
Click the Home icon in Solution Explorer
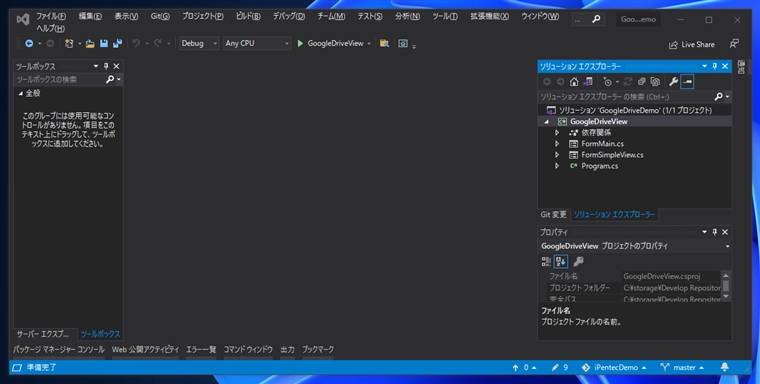pos(574,82)
